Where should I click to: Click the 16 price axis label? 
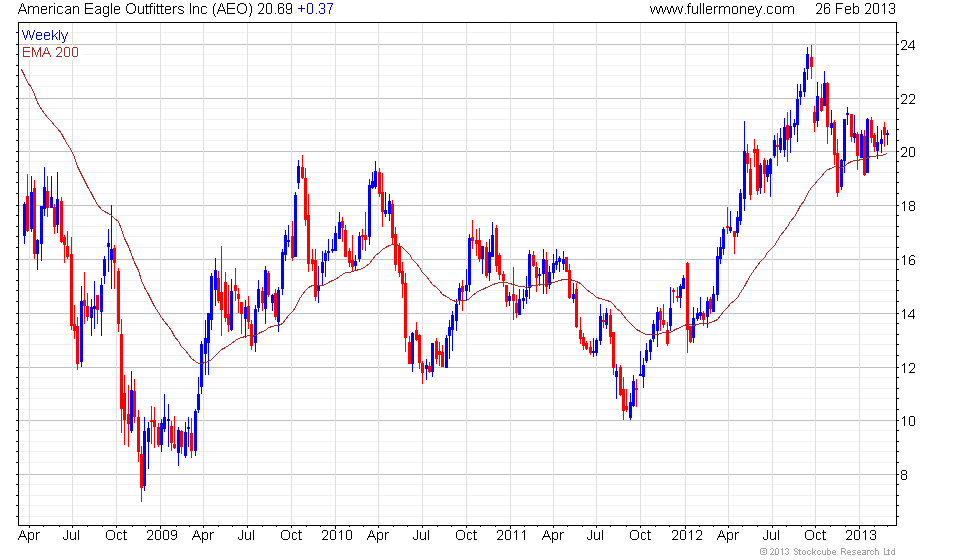tap(908, 260)
